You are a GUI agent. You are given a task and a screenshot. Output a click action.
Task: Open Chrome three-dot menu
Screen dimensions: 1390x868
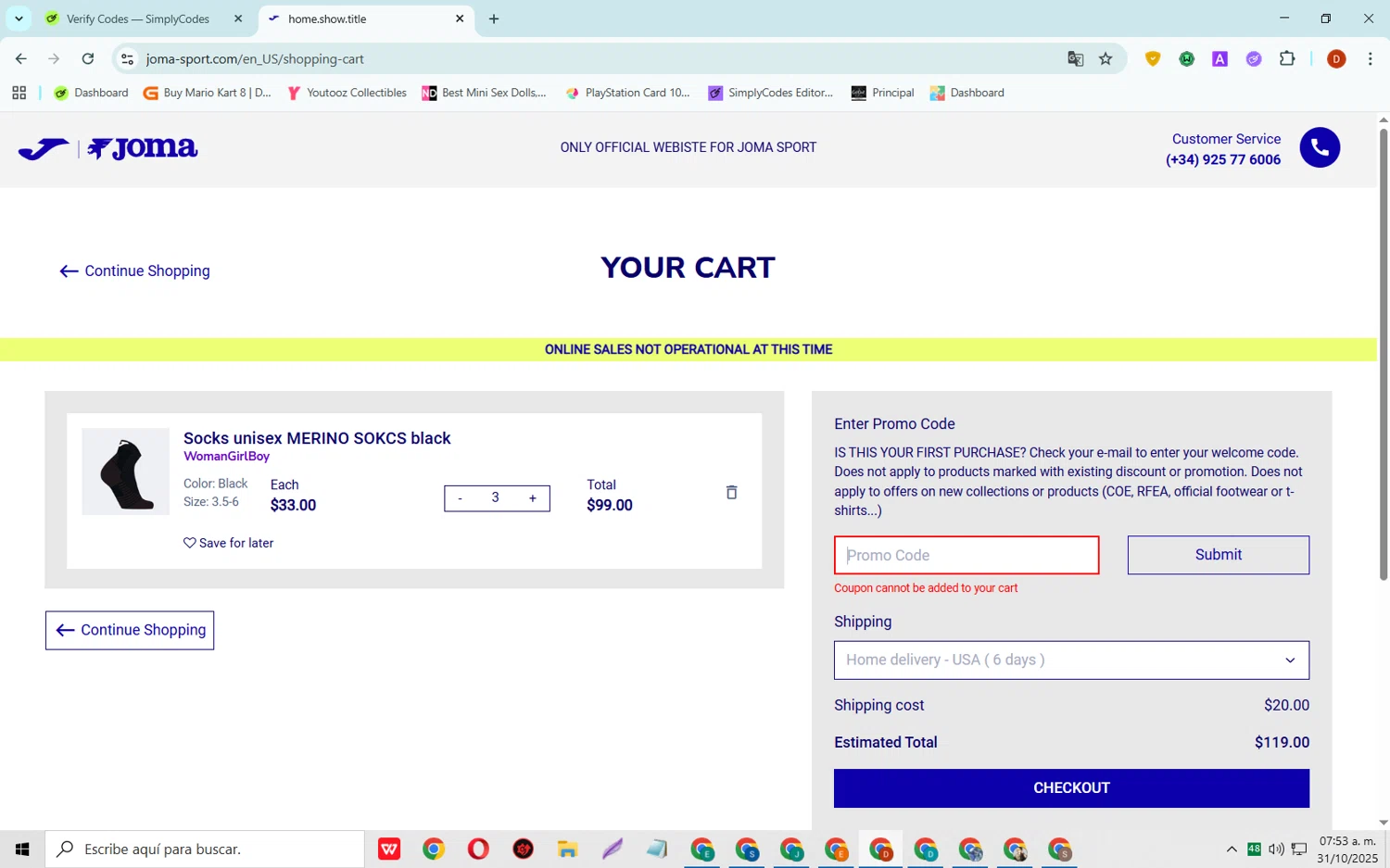pyautogui.click(x=1370, y=58)
